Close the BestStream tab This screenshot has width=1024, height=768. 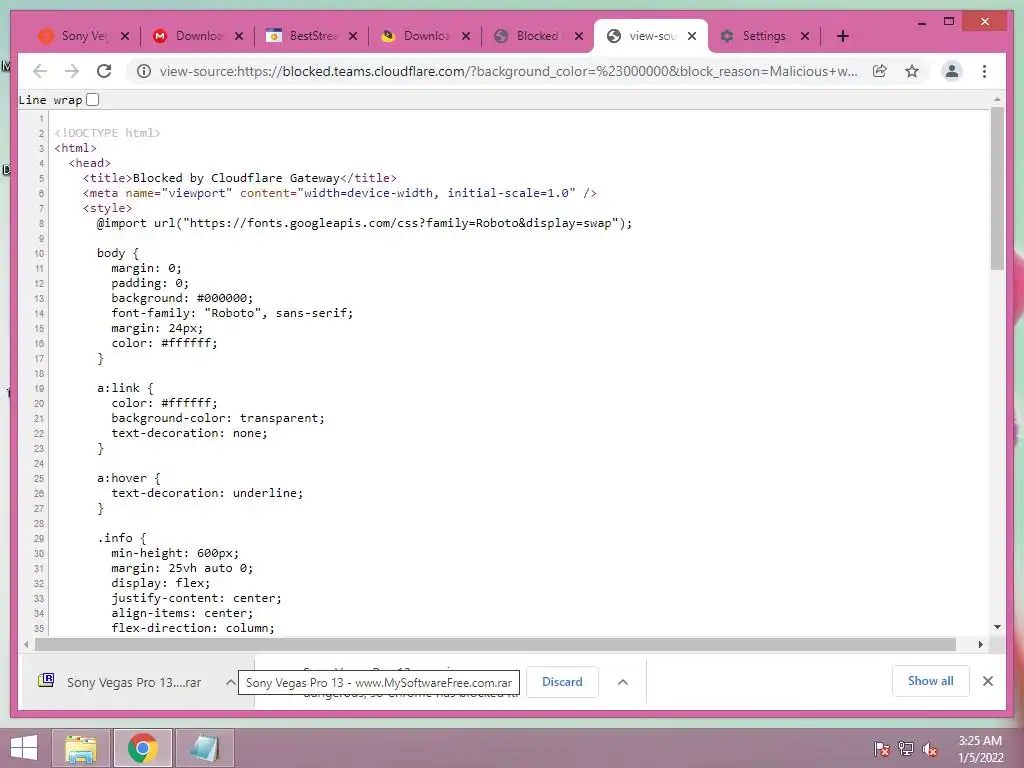point(353,36)
